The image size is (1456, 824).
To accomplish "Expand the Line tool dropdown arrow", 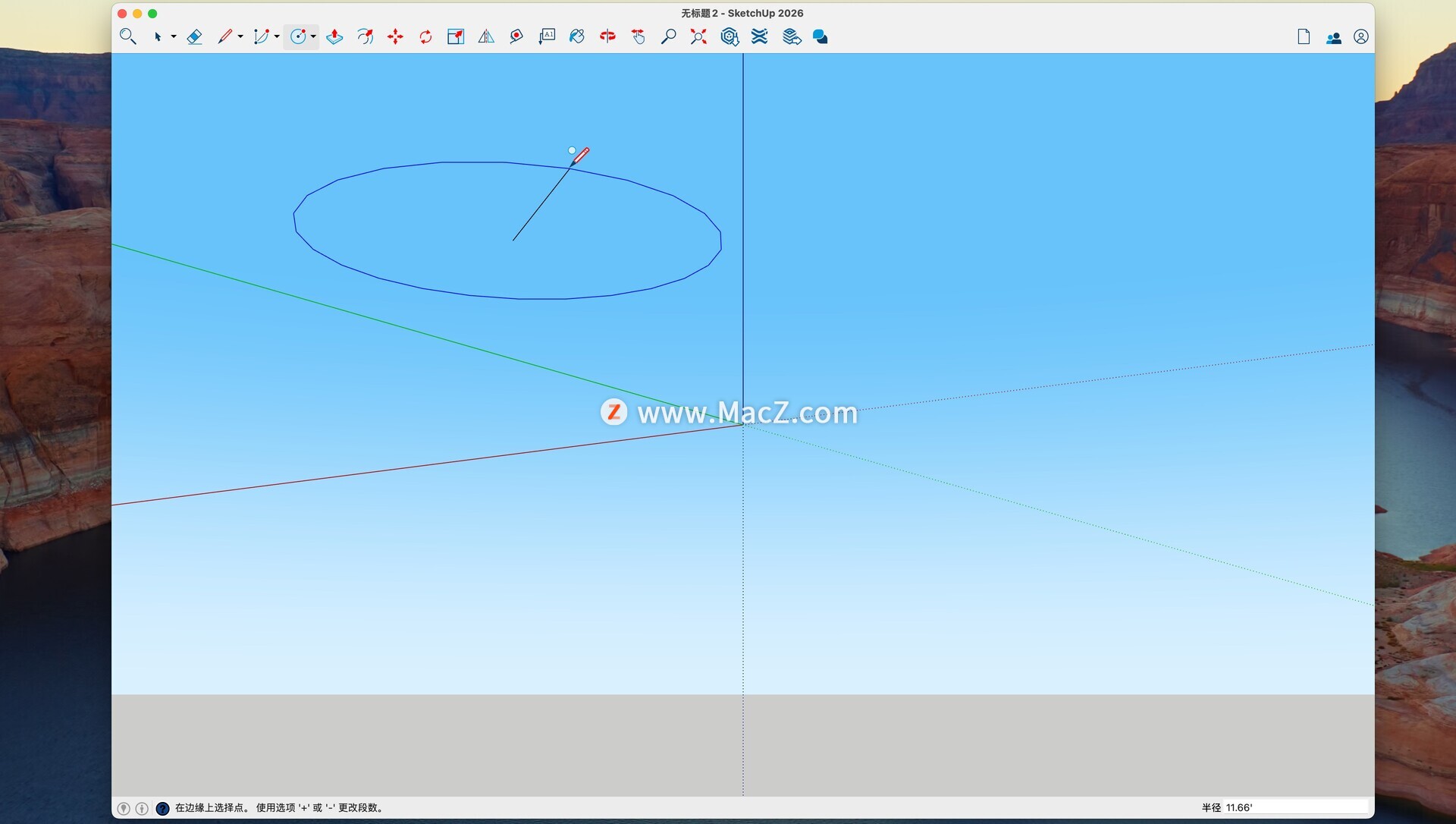I will point(240,36).
